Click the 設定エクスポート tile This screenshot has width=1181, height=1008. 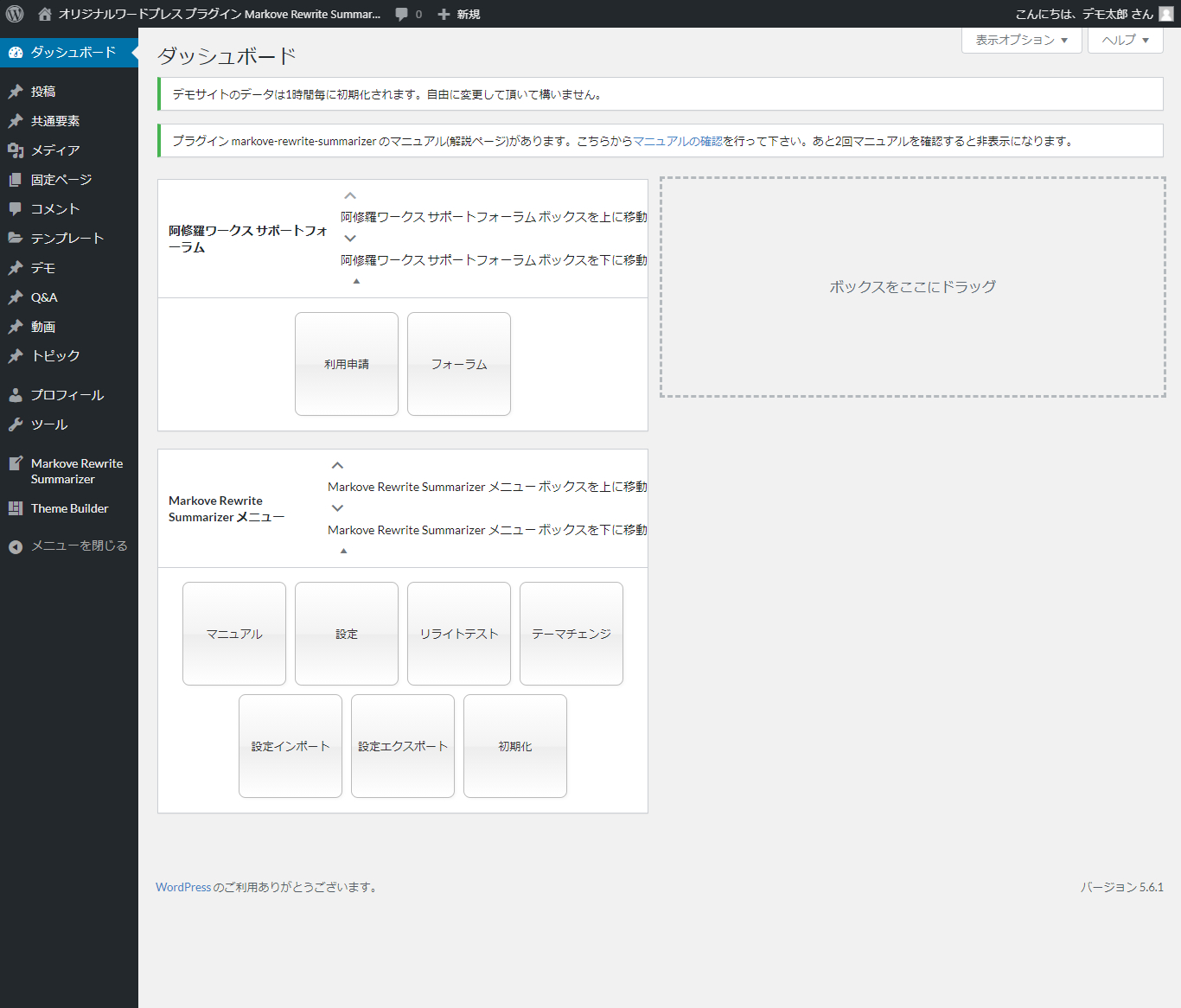coord(403,746)
